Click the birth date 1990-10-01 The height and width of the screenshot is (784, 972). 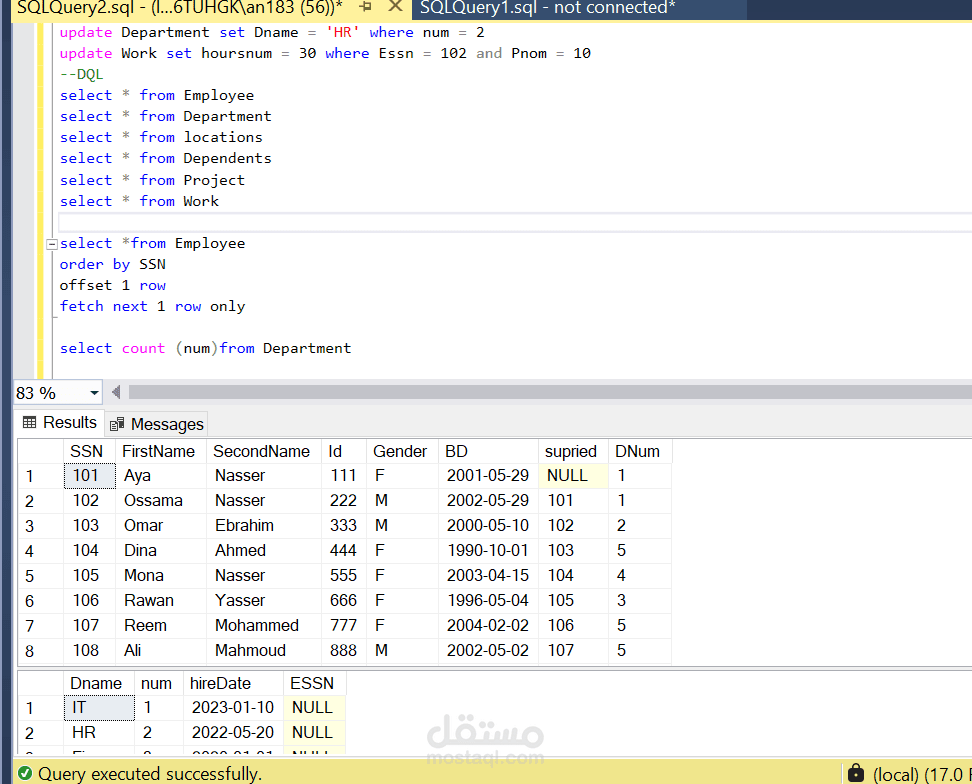(x=488, y=550)
